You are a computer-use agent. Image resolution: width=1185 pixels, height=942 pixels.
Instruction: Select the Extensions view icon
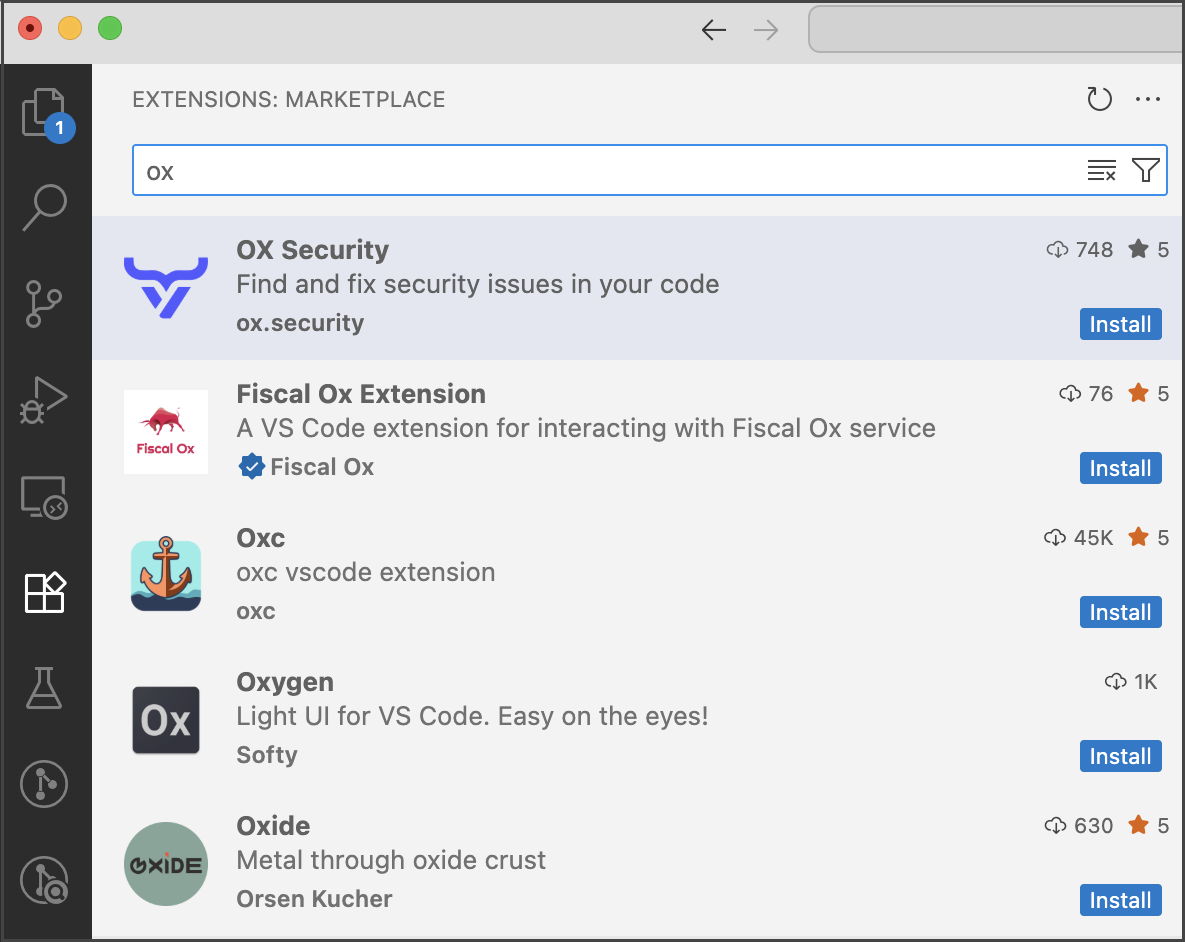45,593
